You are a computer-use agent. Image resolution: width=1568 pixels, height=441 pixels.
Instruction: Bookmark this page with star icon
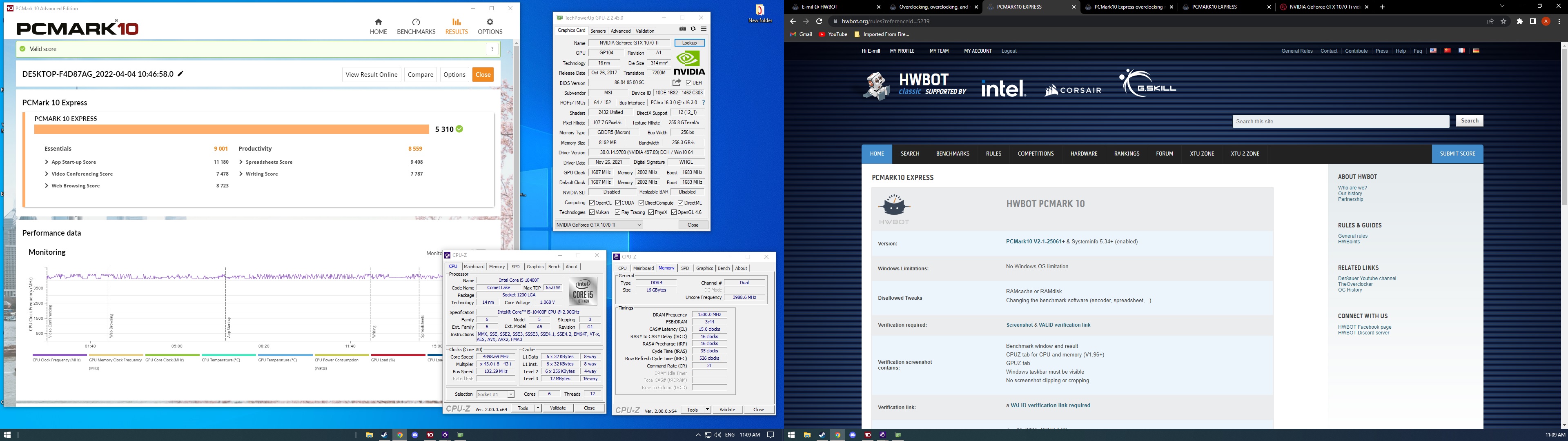1503,21
